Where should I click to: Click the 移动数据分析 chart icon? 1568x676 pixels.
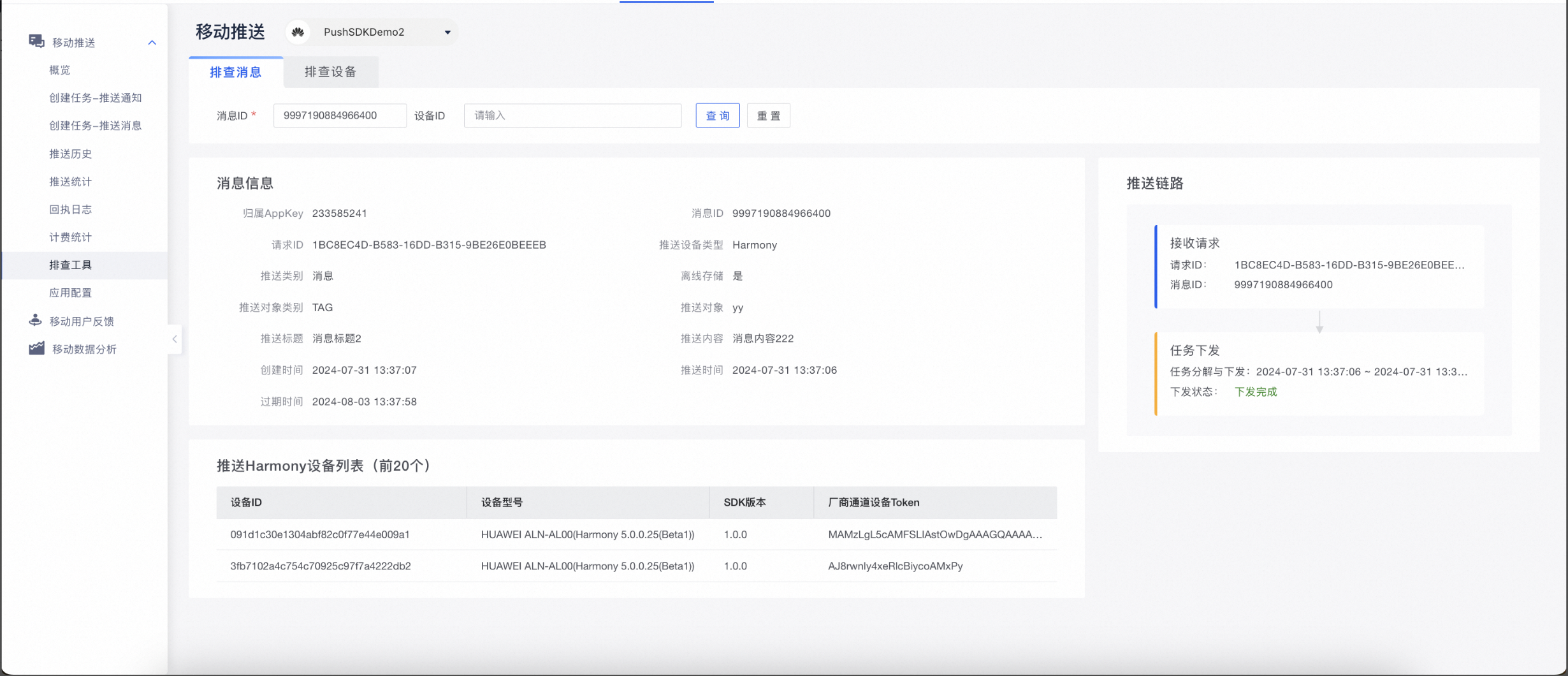pyautogui.click(x=36, y=348)
